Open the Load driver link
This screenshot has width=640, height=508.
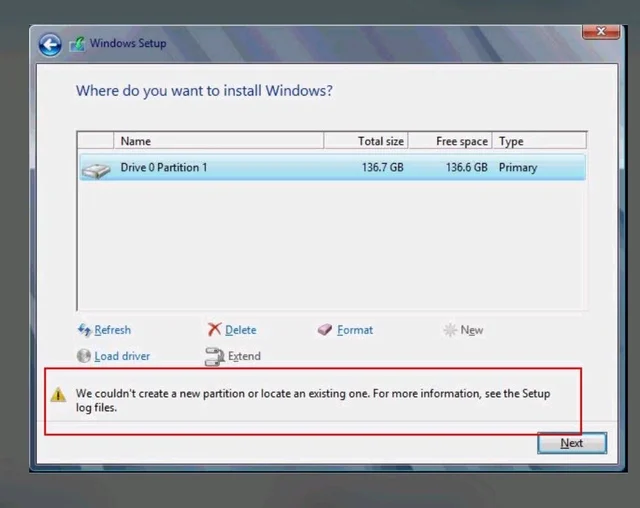click(x=122, y=356)
